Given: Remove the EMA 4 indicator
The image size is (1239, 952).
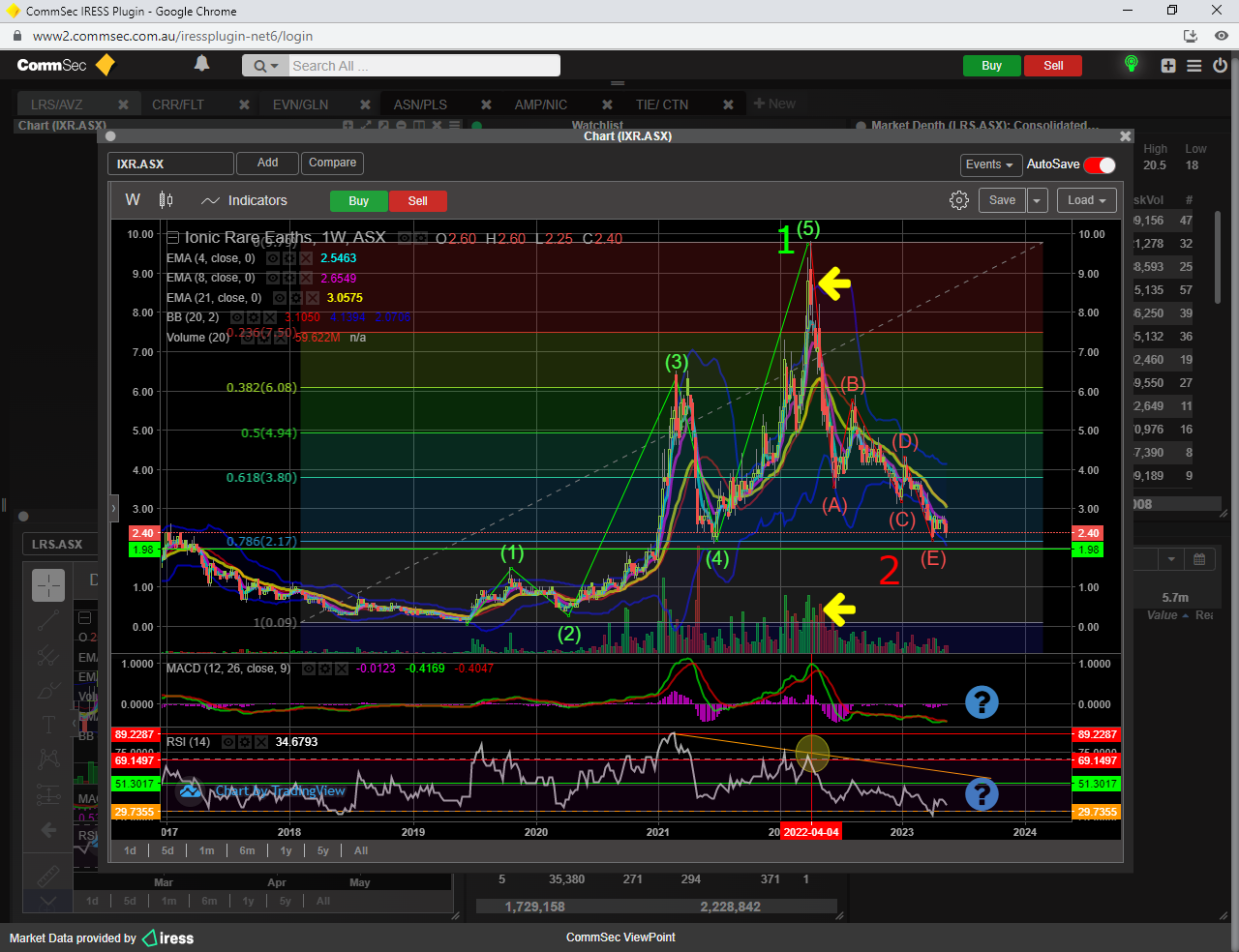Looking at the screenshot, I should coord(306,258).
